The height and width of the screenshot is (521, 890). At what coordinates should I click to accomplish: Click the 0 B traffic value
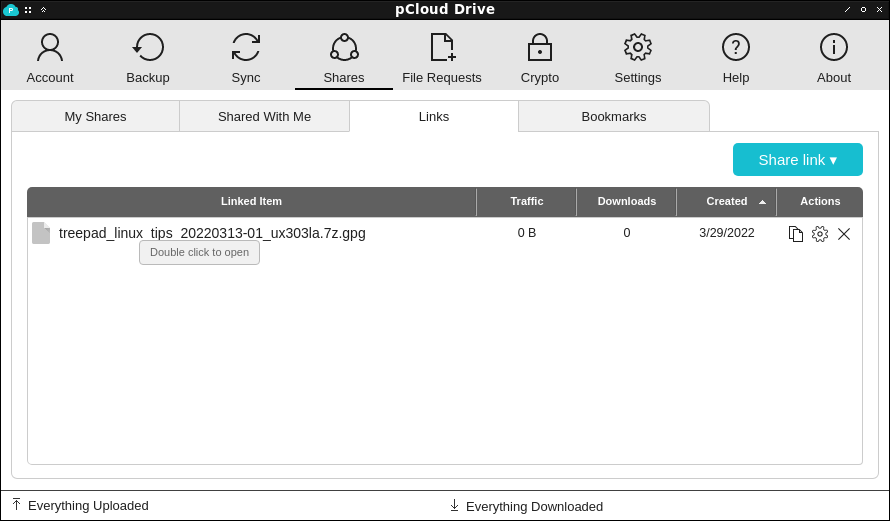click(x=527, y=233)
